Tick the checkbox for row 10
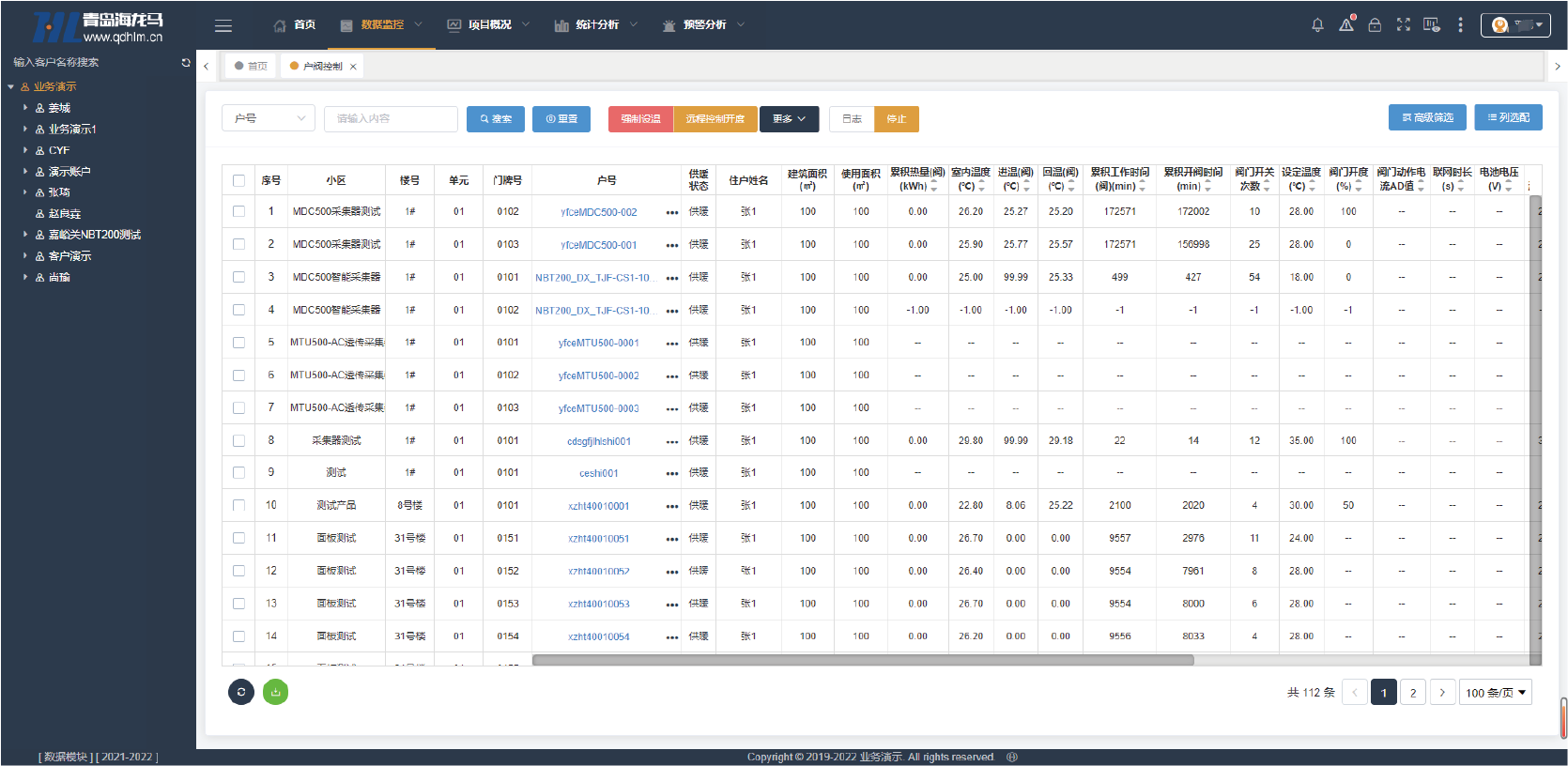Screen dimensions: 1568x766 [238, 505]
